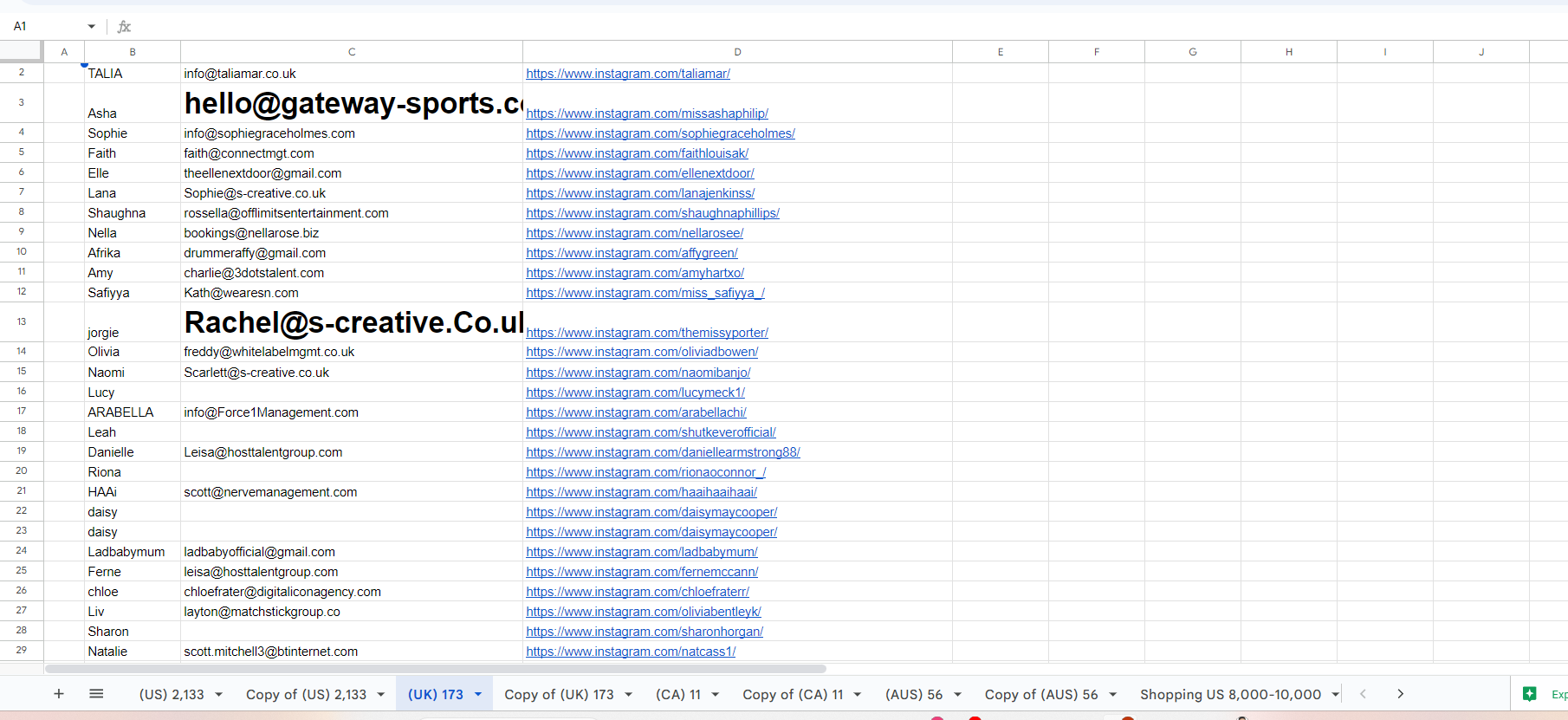Select the cell containing "TALIA"
Viewport: 1568px width, 720px height.
133,74
